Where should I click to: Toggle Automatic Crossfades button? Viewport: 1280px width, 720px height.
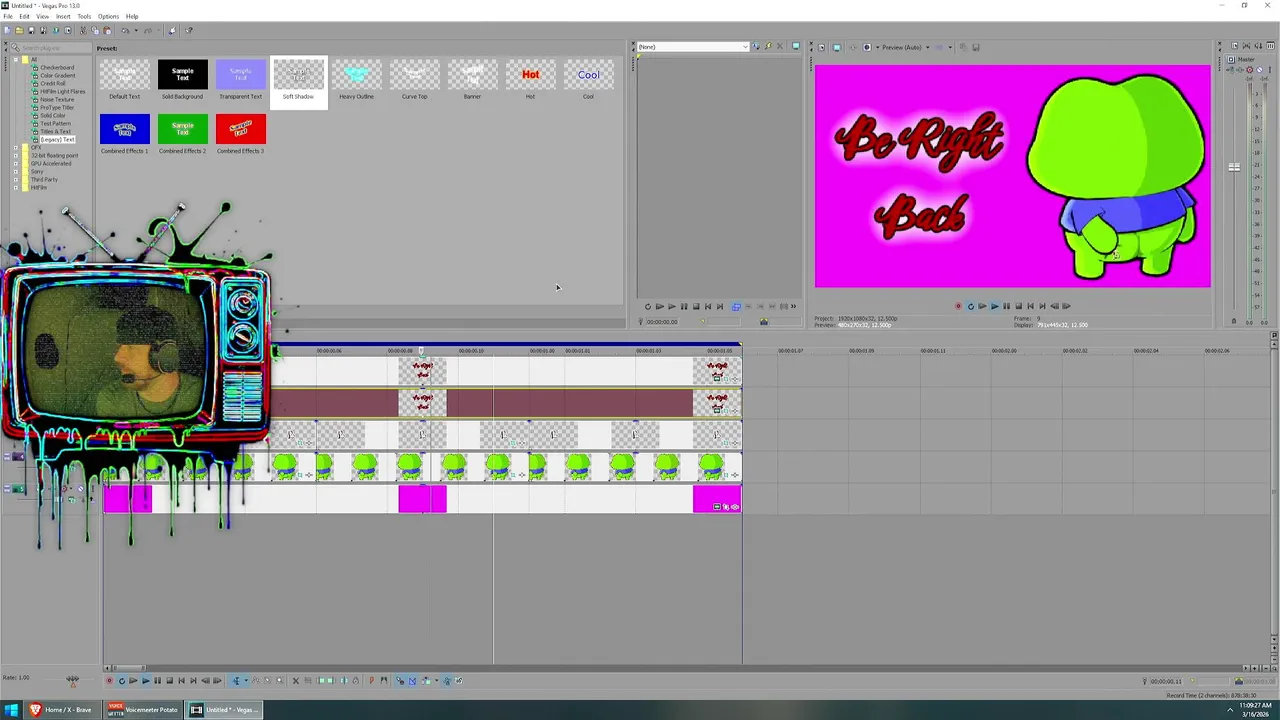[412, 681]
